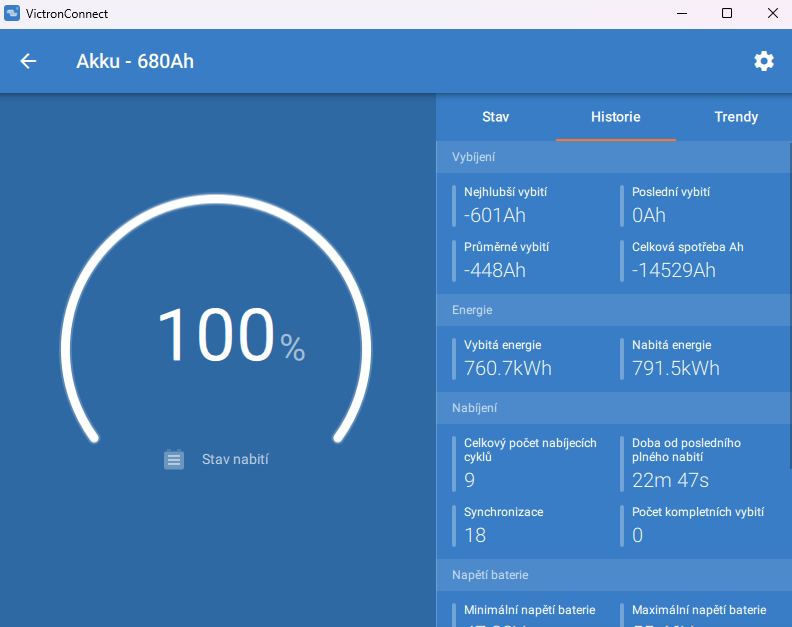This screenshot has width=792, height=627.
Task: Click the Nabitá energie value
Action: click(x=676, y=368)
